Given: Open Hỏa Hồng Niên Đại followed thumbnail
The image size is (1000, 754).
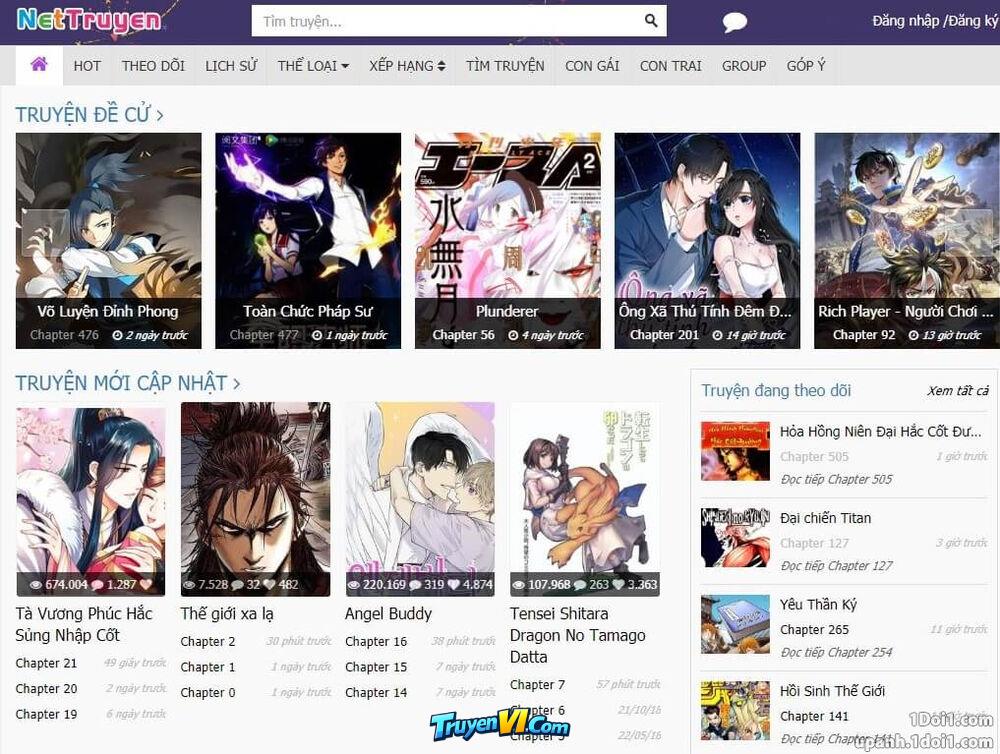Looking at the screenshot, I should (x=735, y=451).
